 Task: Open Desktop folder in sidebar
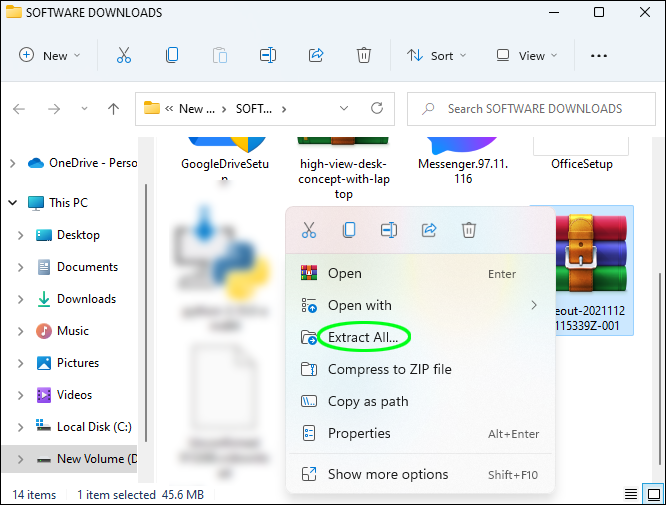pyautogui.click(x=68, y=235)
